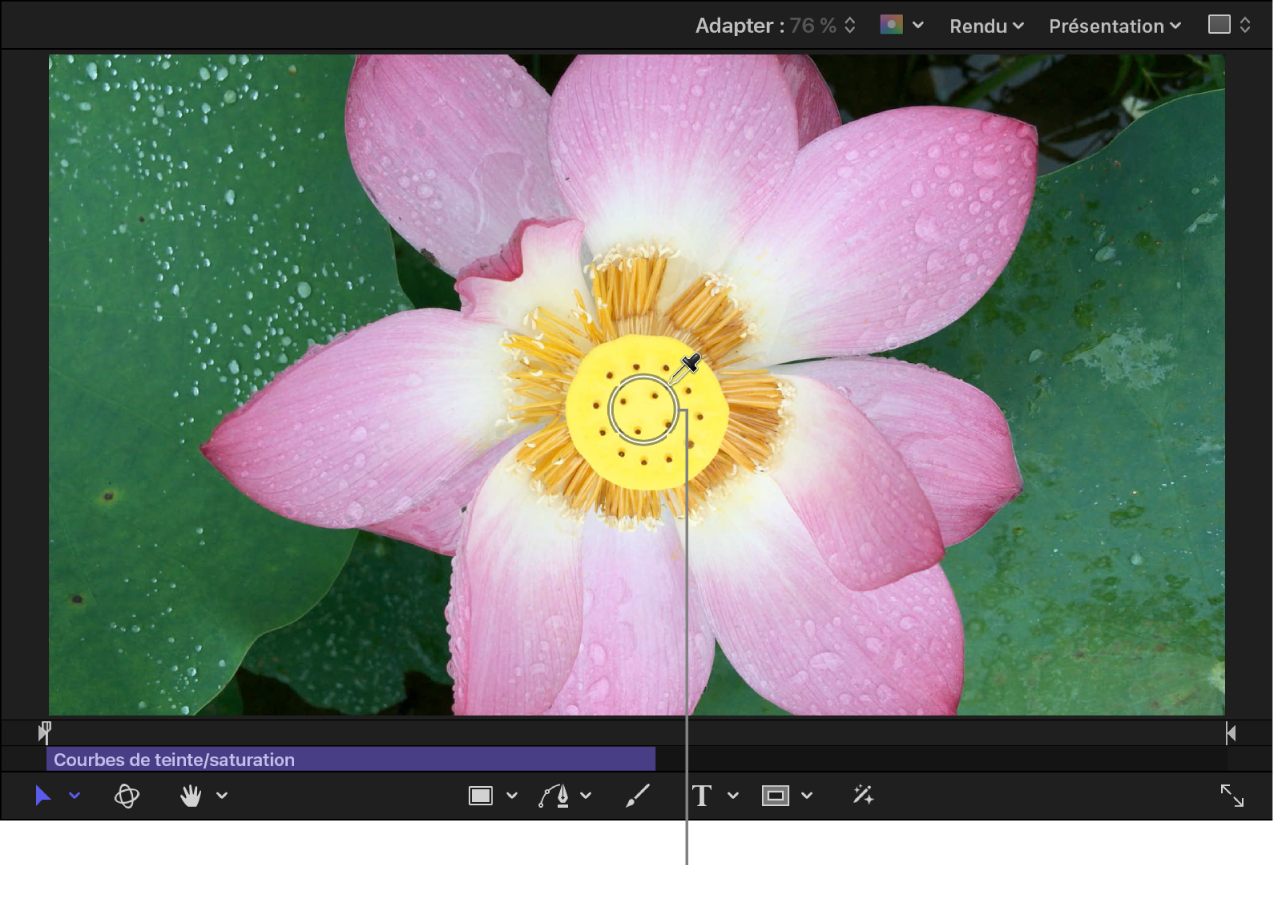This screenshot has height=921, width=1274.
Task: Open the Rendu menu
Action: pyautogui.click(x=987, y=26)
